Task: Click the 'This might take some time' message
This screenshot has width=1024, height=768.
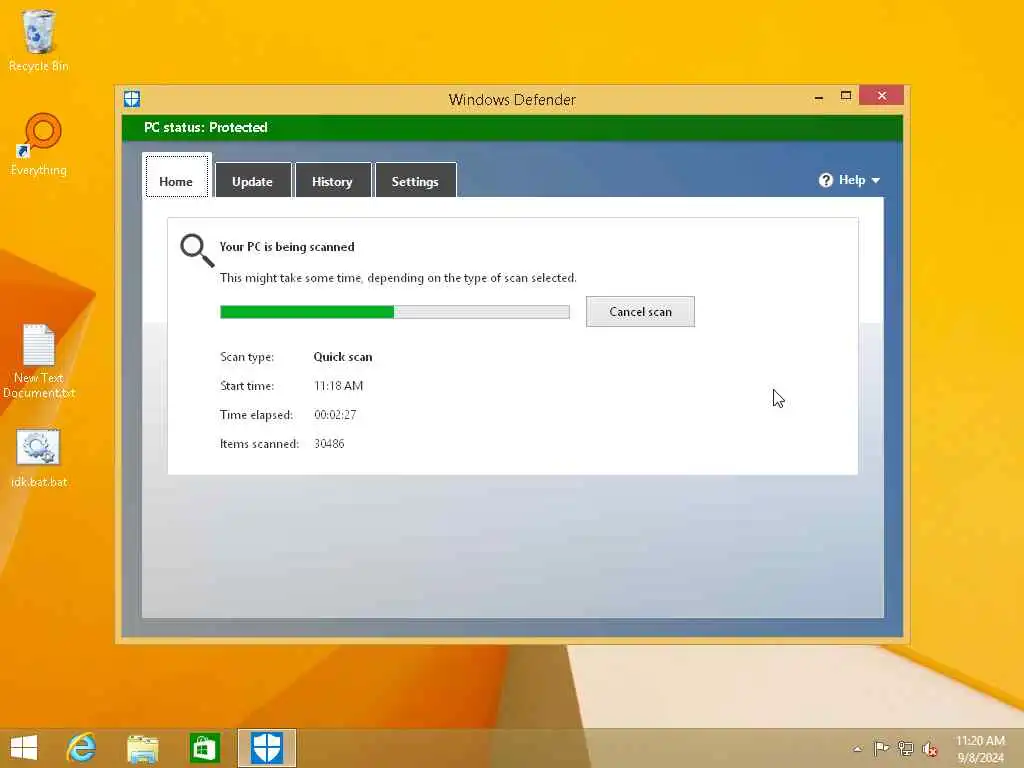Action: pyautogui.click(x=398, y=278)
